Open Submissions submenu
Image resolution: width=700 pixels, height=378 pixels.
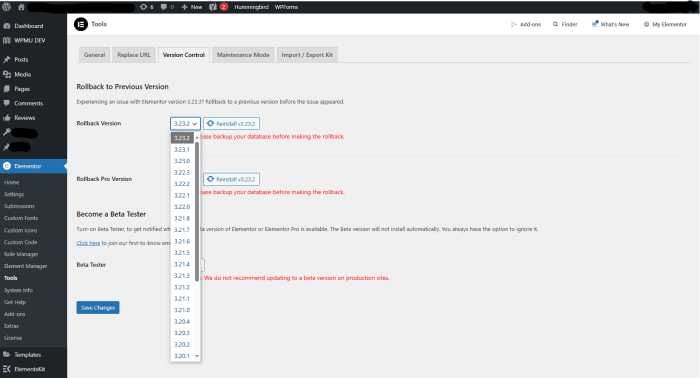pos(19,206)
